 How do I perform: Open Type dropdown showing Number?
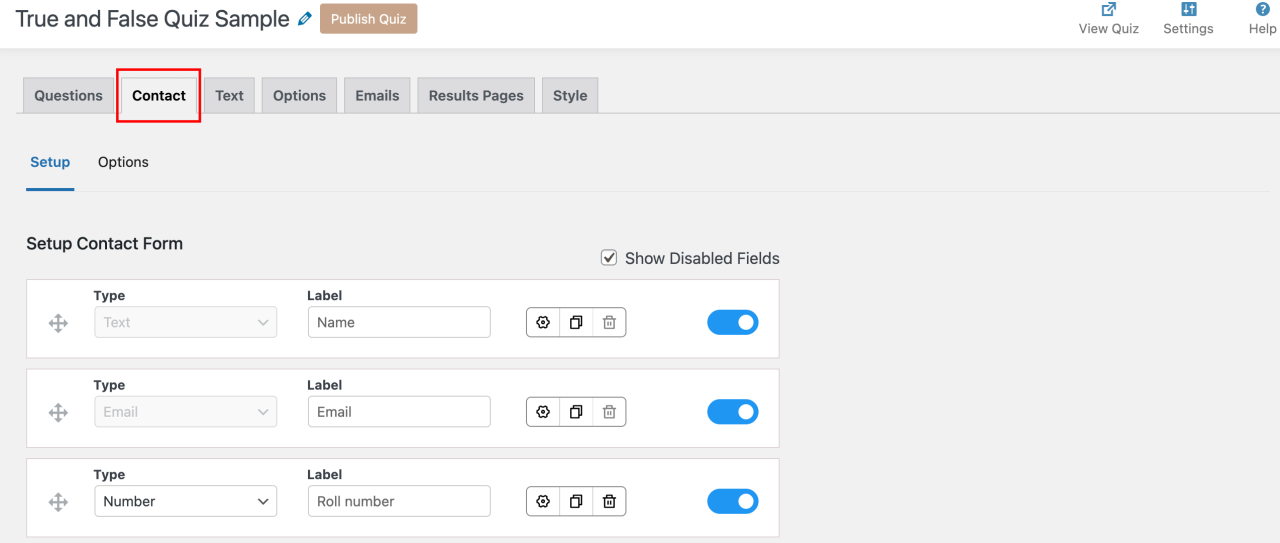click(x=186, y=501)
